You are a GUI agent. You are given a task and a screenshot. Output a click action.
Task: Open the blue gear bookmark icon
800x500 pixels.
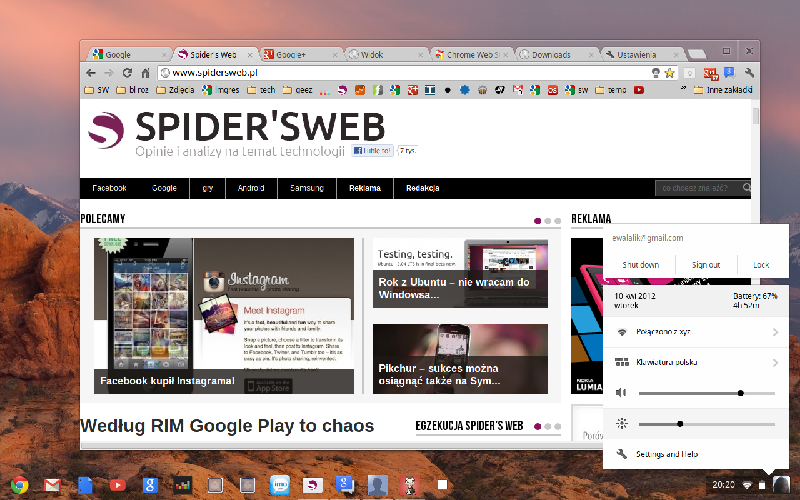tap(464, 90)
